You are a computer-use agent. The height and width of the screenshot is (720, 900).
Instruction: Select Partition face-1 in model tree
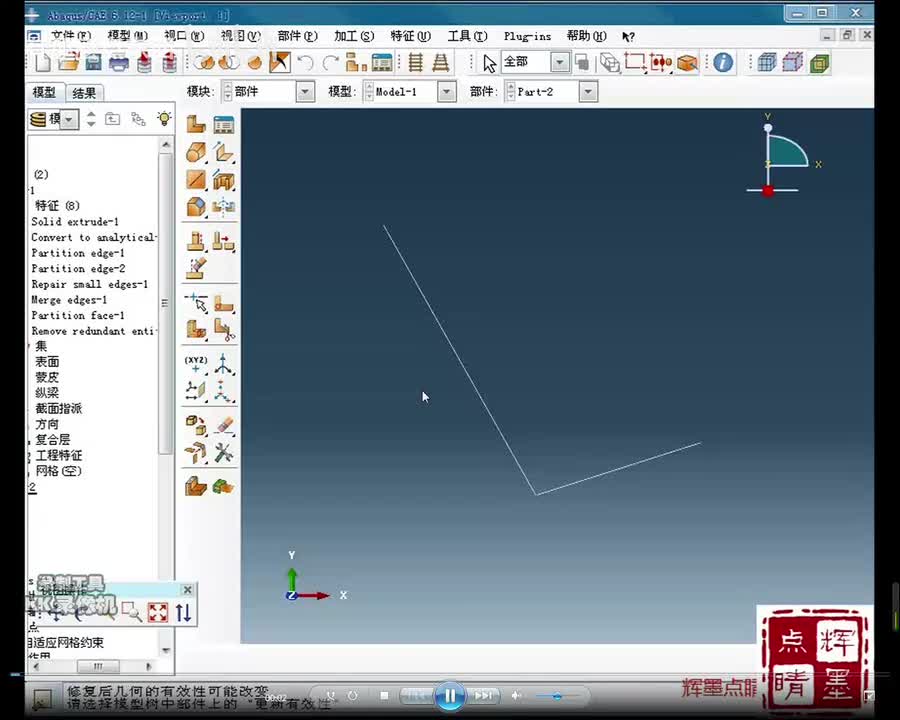pos(78,315)
